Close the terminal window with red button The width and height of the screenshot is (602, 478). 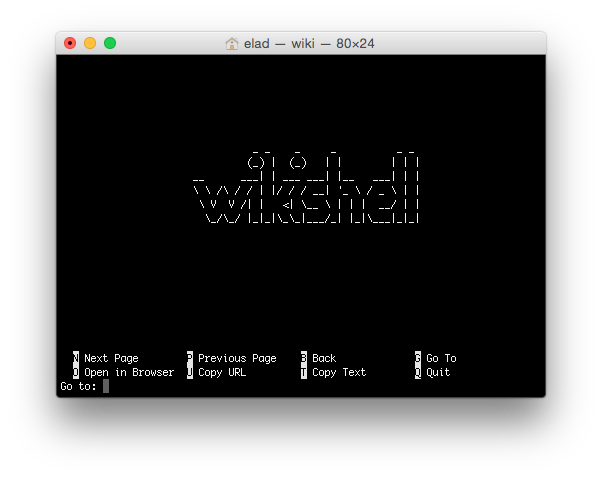70,43
